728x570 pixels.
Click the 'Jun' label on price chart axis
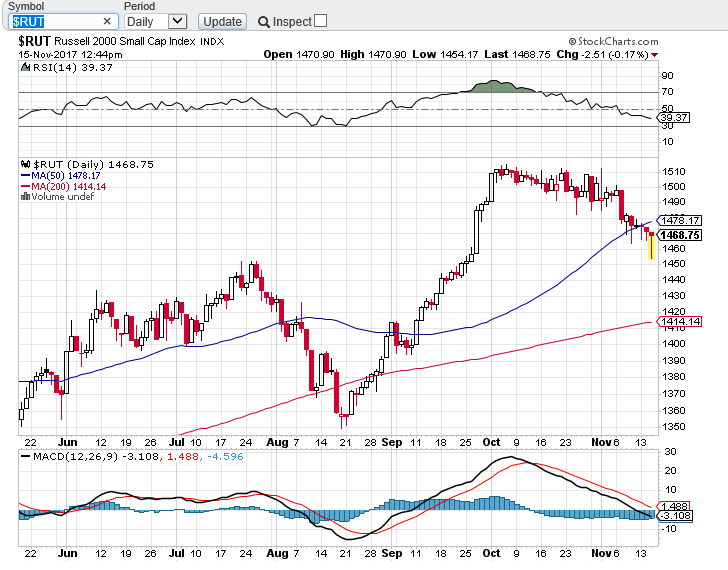pyautogui.click(x=68, y=442)
